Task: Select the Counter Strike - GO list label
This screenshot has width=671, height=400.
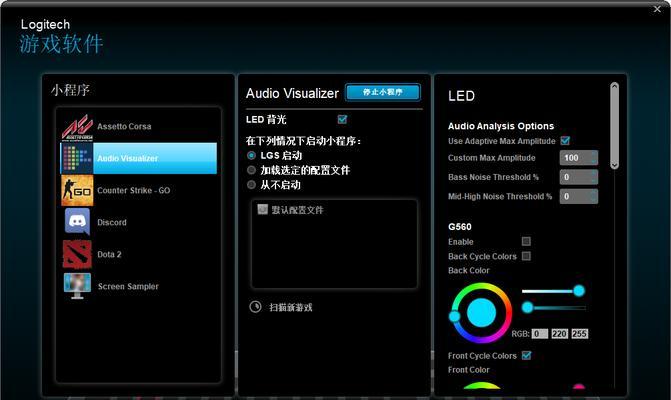Action: [134, 190]
